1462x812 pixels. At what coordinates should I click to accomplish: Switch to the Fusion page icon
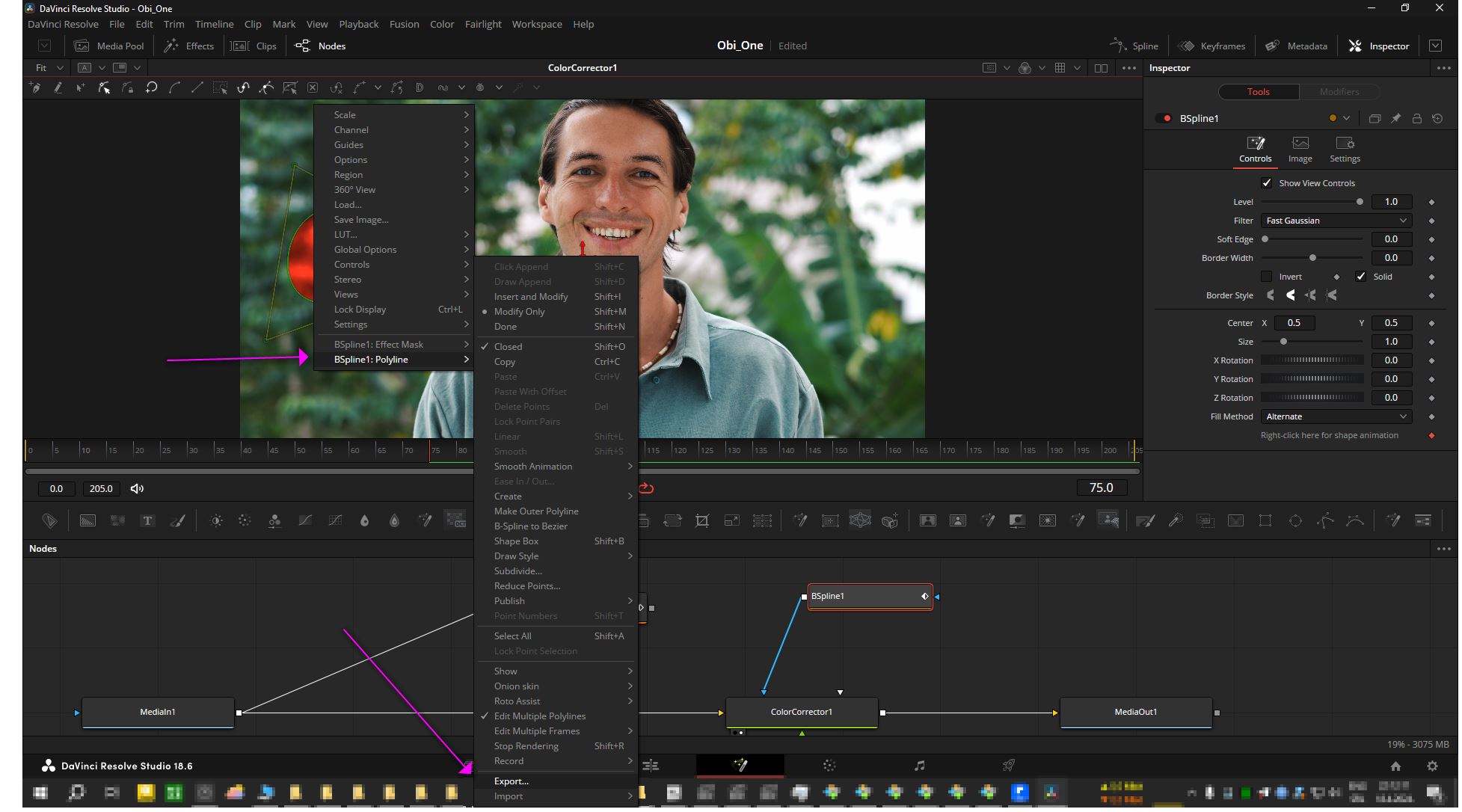tap(740, 765)
